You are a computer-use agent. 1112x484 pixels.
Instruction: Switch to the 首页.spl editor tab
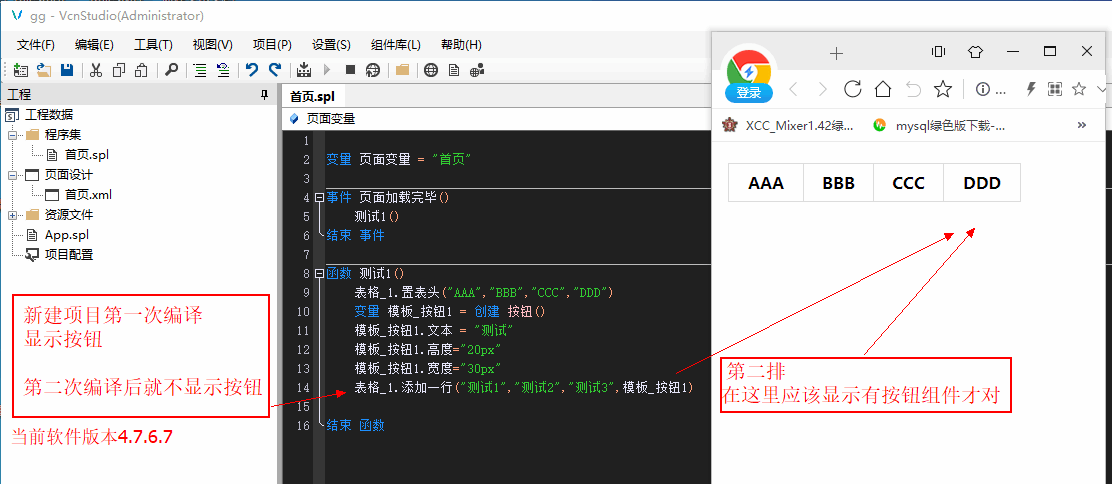point(312,96)
